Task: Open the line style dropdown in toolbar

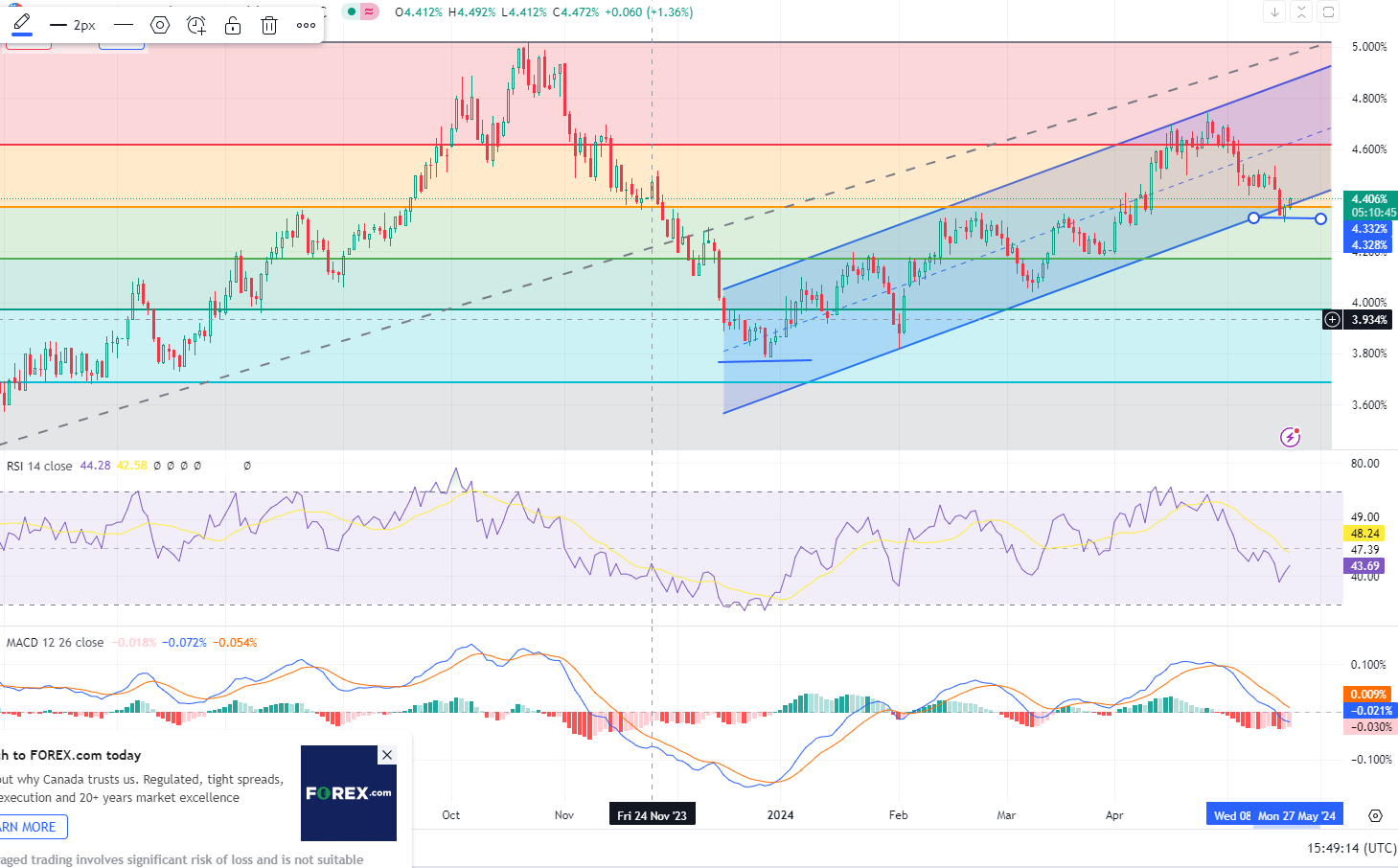Action: [x=124, y=26]
